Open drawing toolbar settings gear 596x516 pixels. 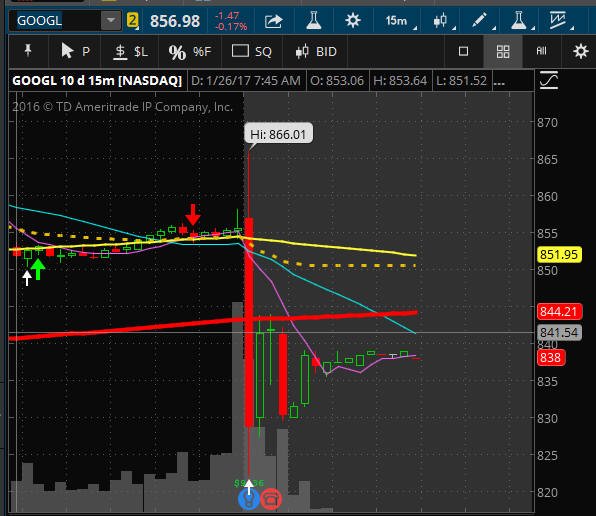click(580, 51)
